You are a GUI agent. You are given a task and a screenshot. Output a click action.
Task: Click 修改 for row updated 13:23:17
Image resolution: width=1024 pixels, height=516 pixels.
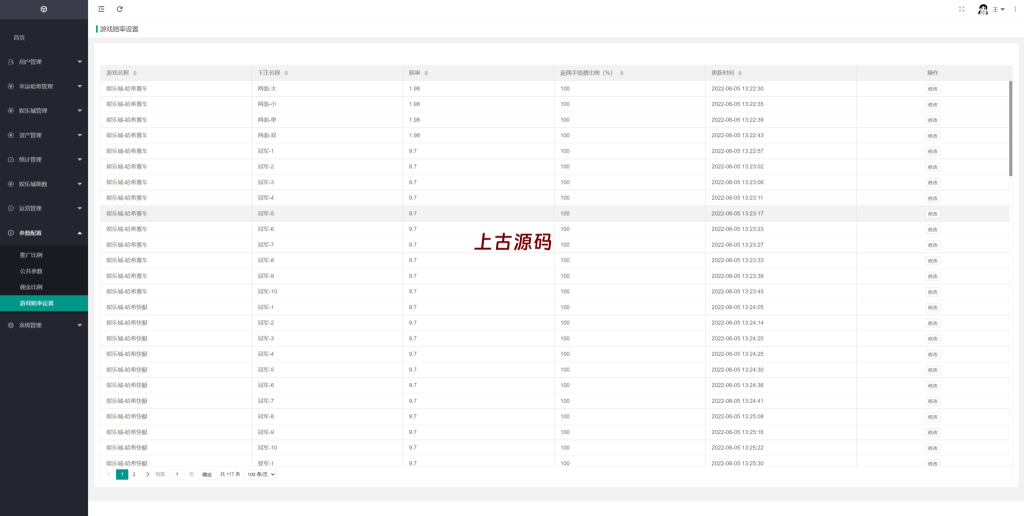(x=933, y=214)
